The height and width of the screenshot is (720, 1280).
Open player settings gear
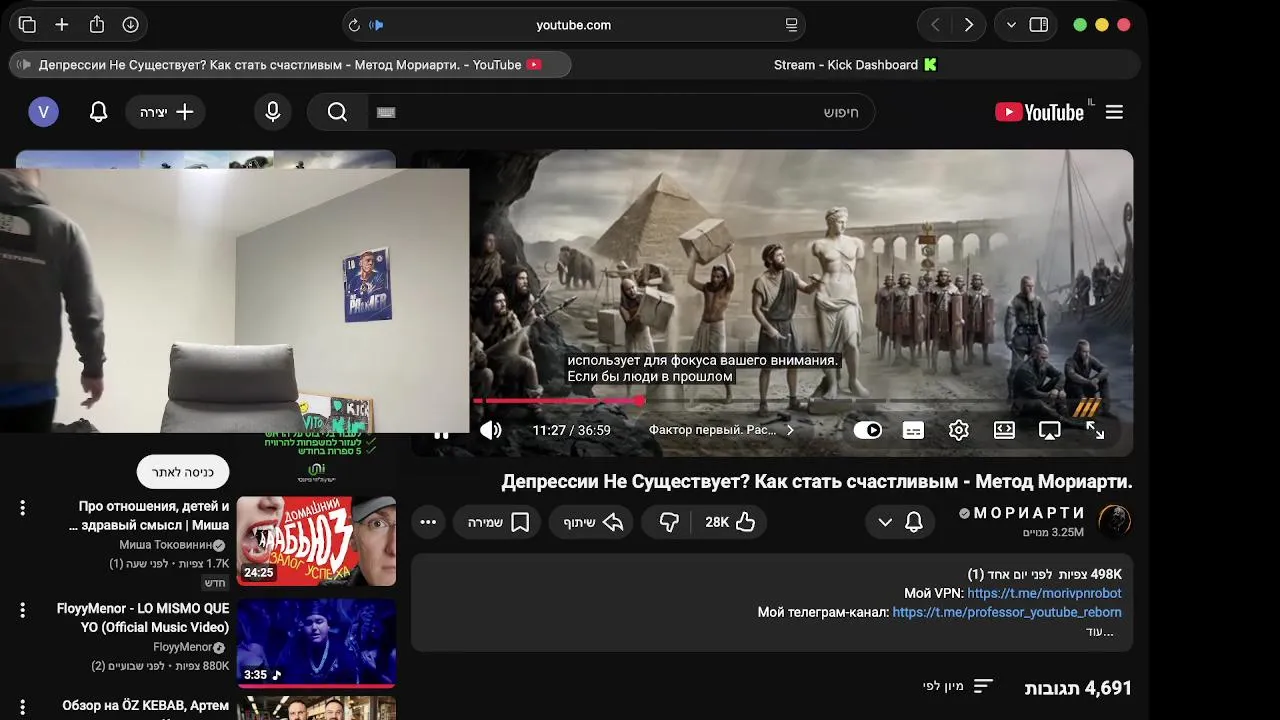tap(959, 430)
